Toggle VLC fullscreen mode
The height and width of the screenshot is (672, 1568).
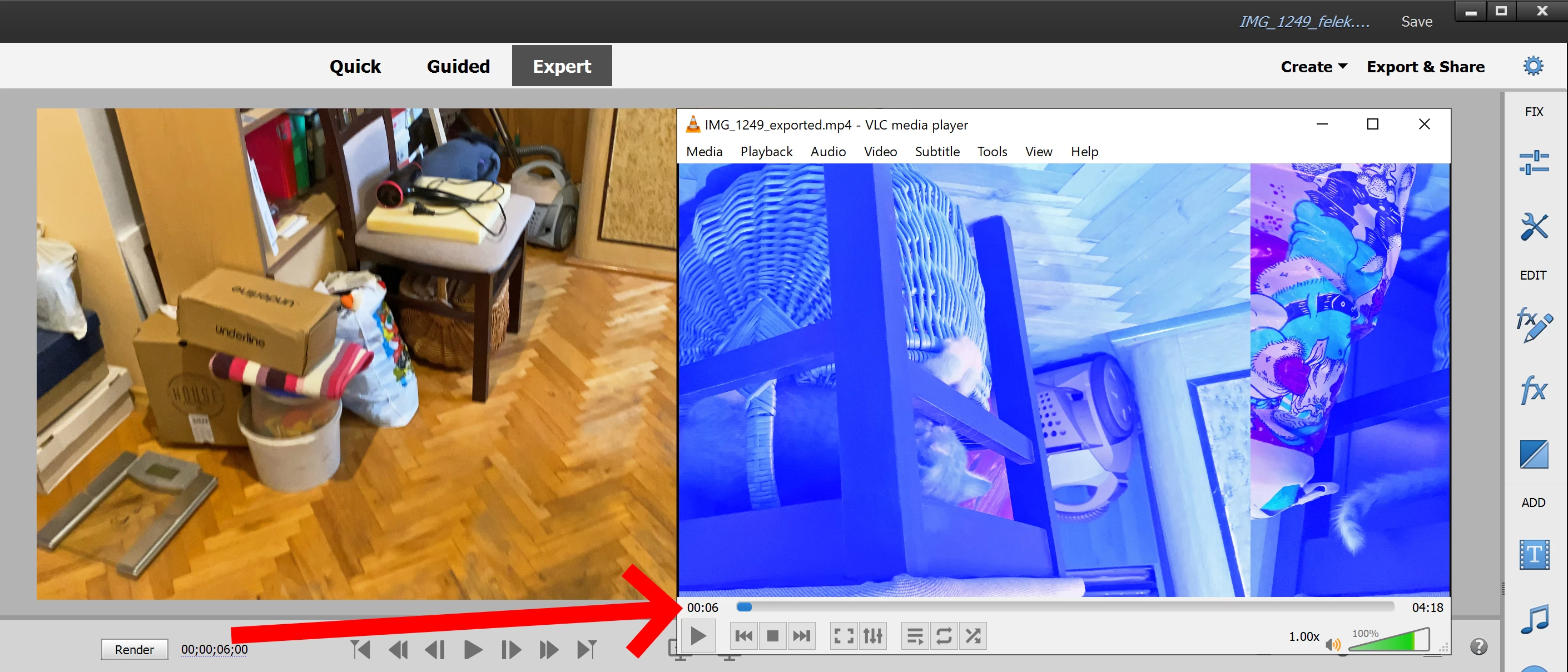(x=843, y=636)
